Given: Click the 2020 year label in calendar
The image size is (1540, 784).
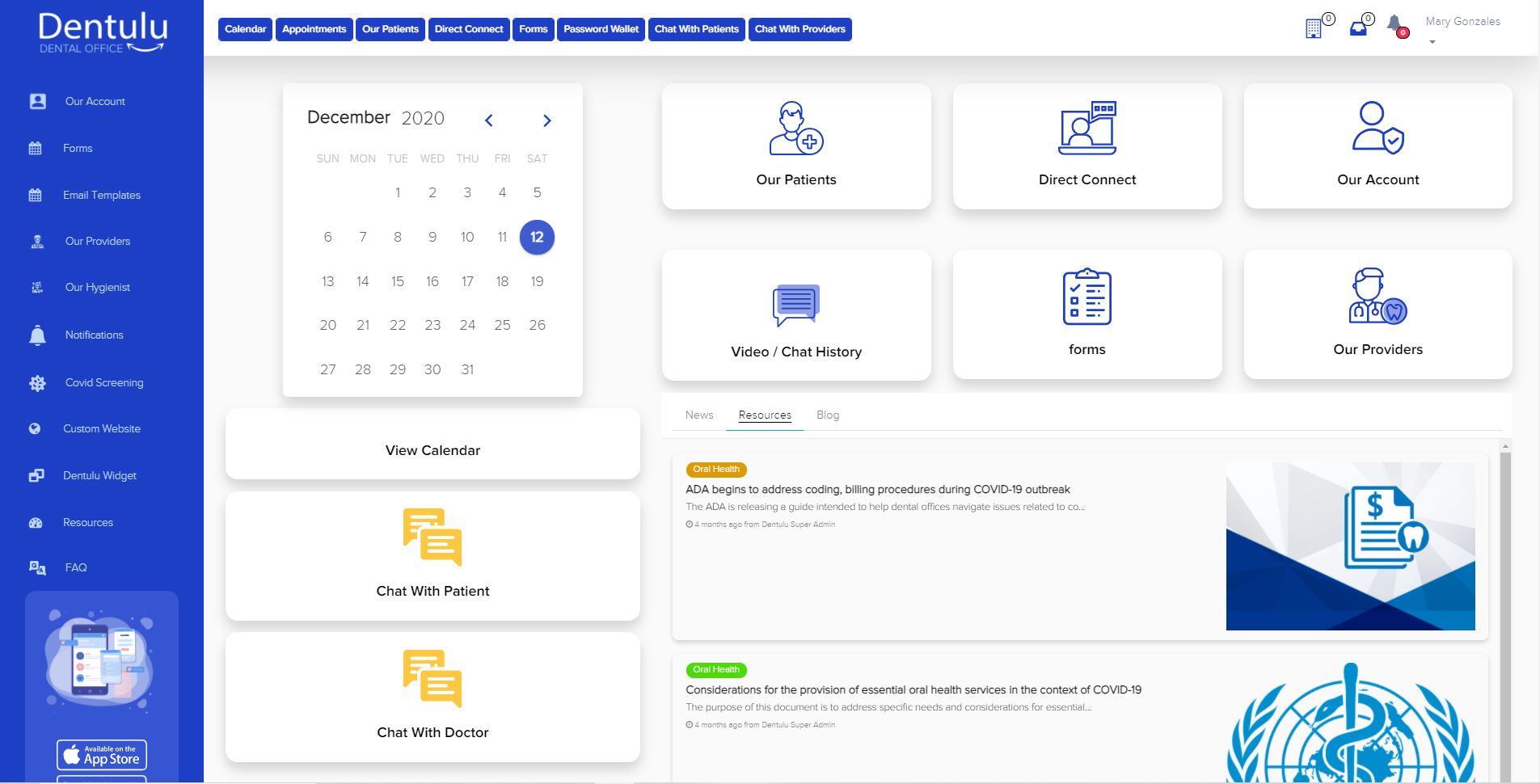Looking at the screenshot, I should (x=423, y=118).
